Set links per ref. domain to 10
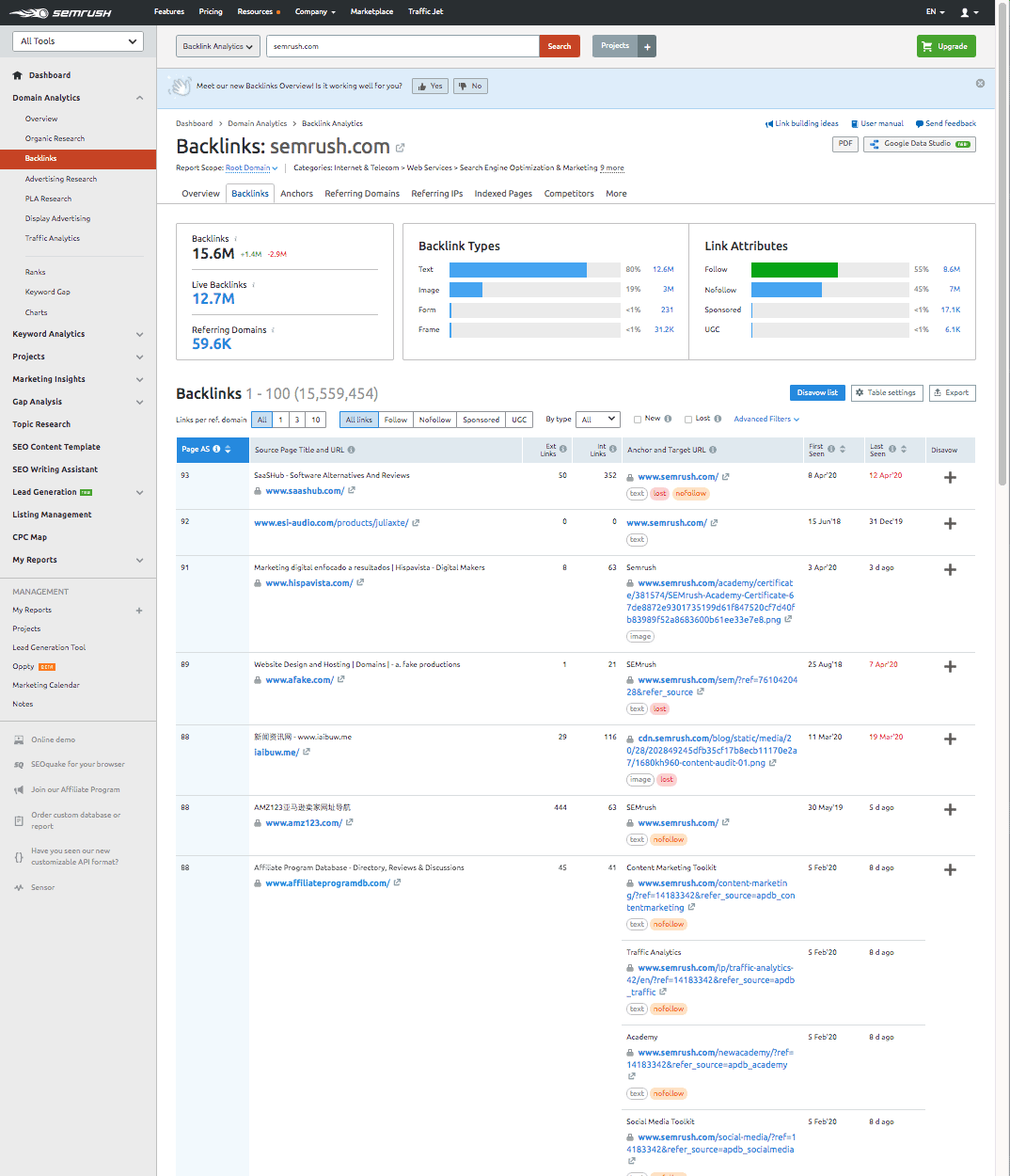Image resolution: width=1010 pixels, height=1176 pixels. point(316,420)
